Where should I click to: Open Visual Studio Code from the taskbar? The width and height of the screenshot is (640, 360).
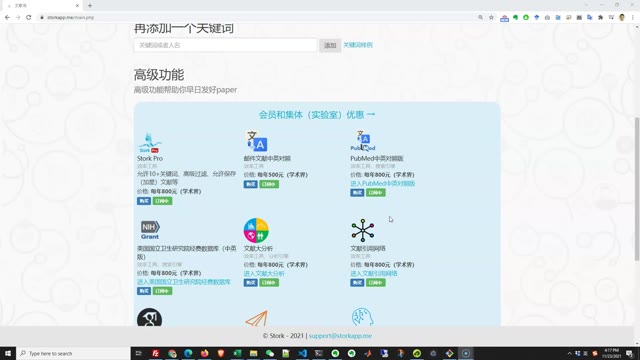(x=302, y=353)
